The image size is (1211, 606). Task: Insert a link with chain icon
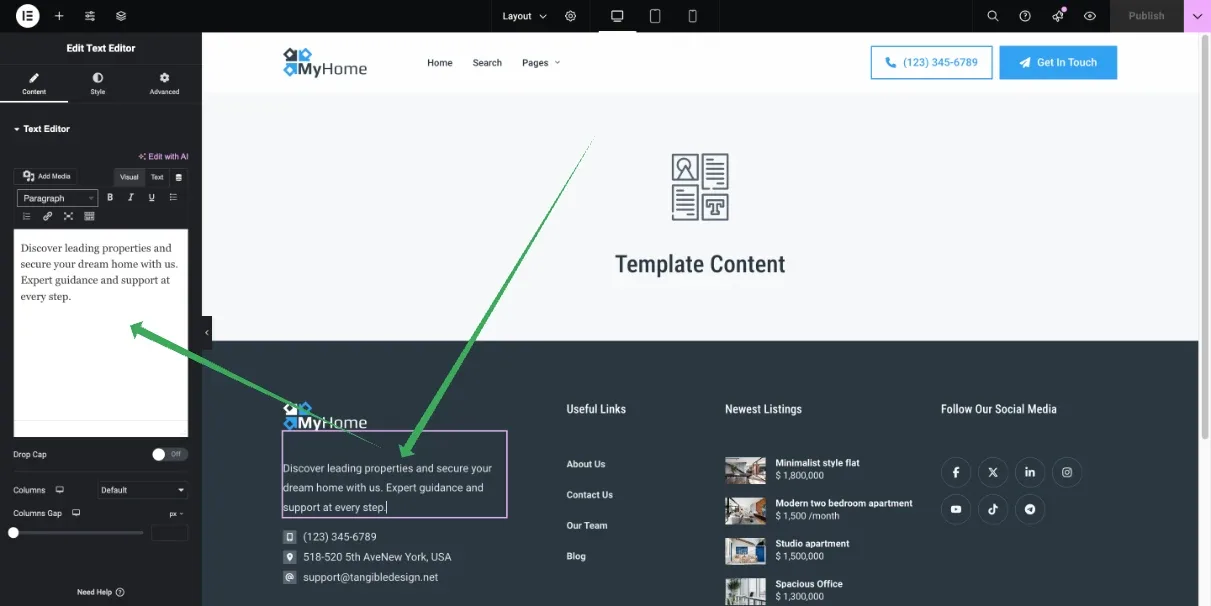coord(47,216)
